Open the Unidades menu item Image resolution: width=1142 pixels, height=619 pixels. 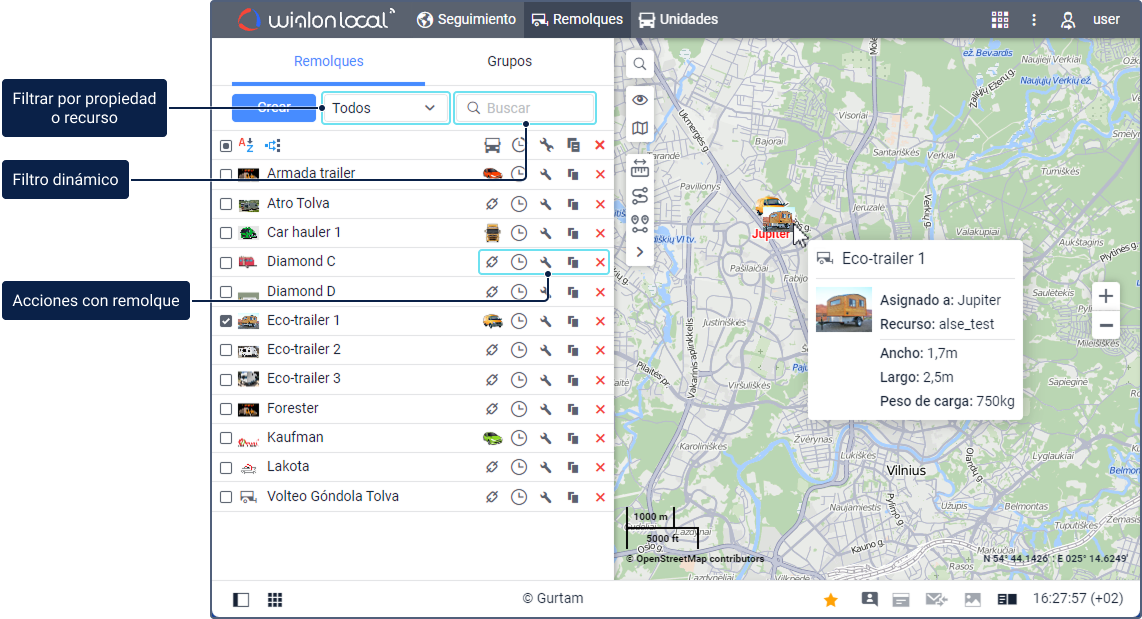pyautogui.click(x=678, y=19)
